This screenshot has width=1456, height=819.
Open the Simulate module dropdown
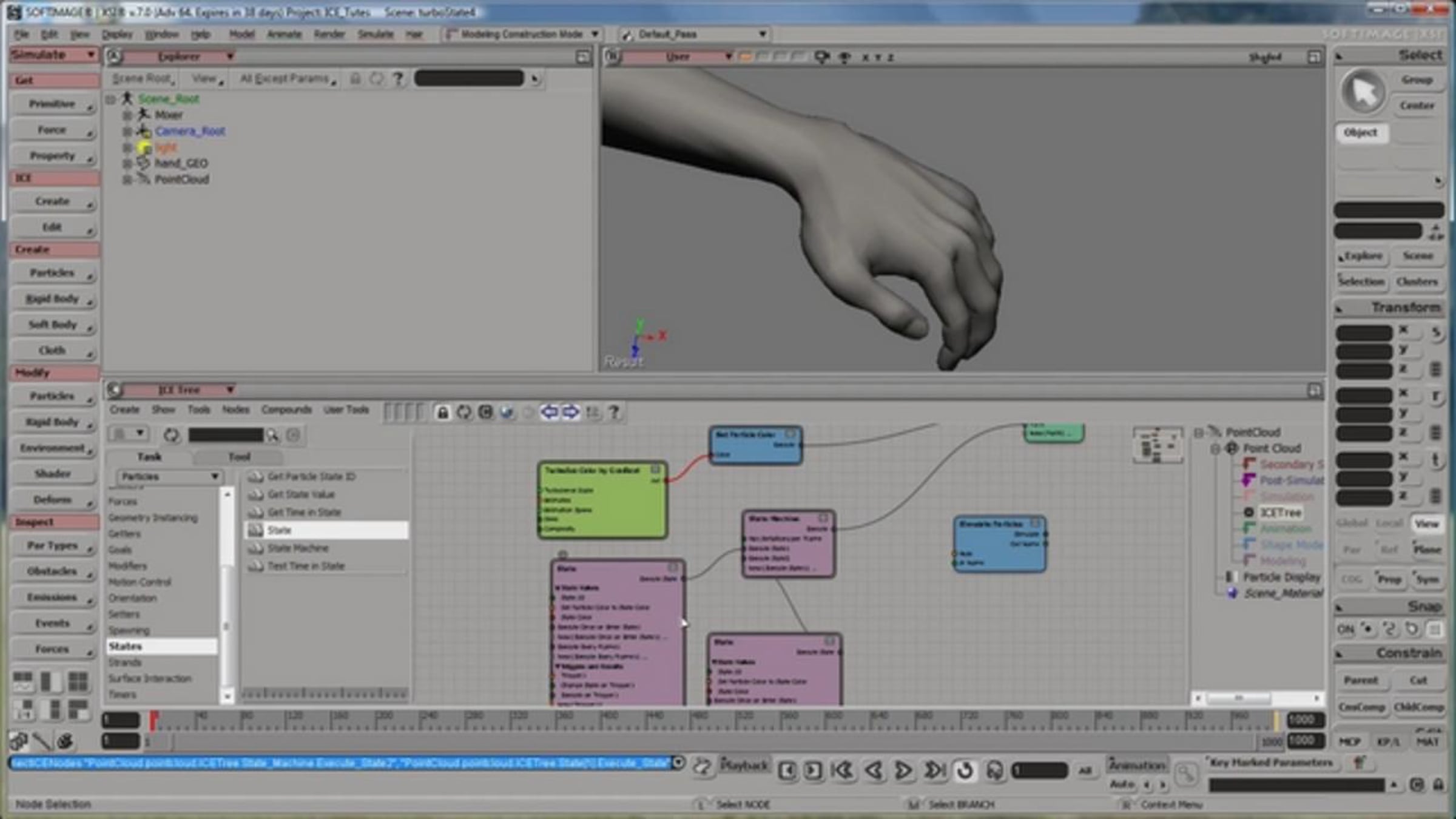click(x=54, y=55)
